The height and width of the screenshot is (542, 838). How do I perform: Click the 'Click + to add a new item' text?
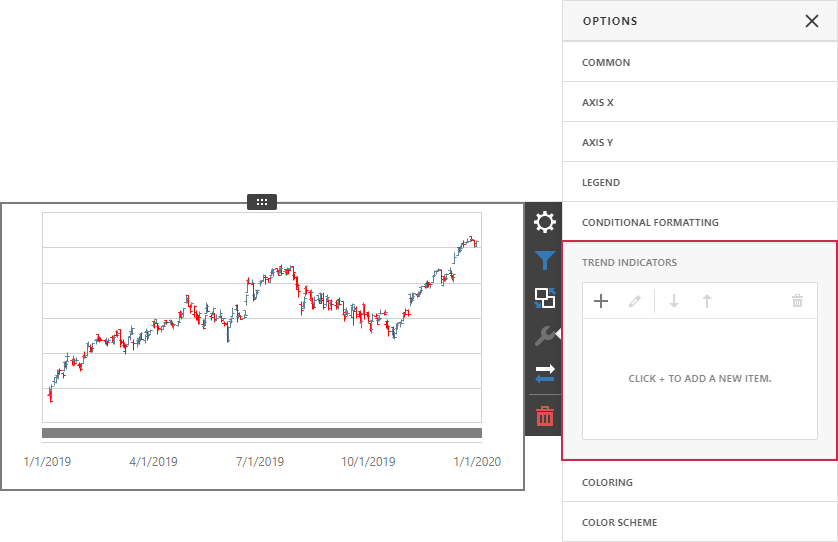tap(700, 378)
